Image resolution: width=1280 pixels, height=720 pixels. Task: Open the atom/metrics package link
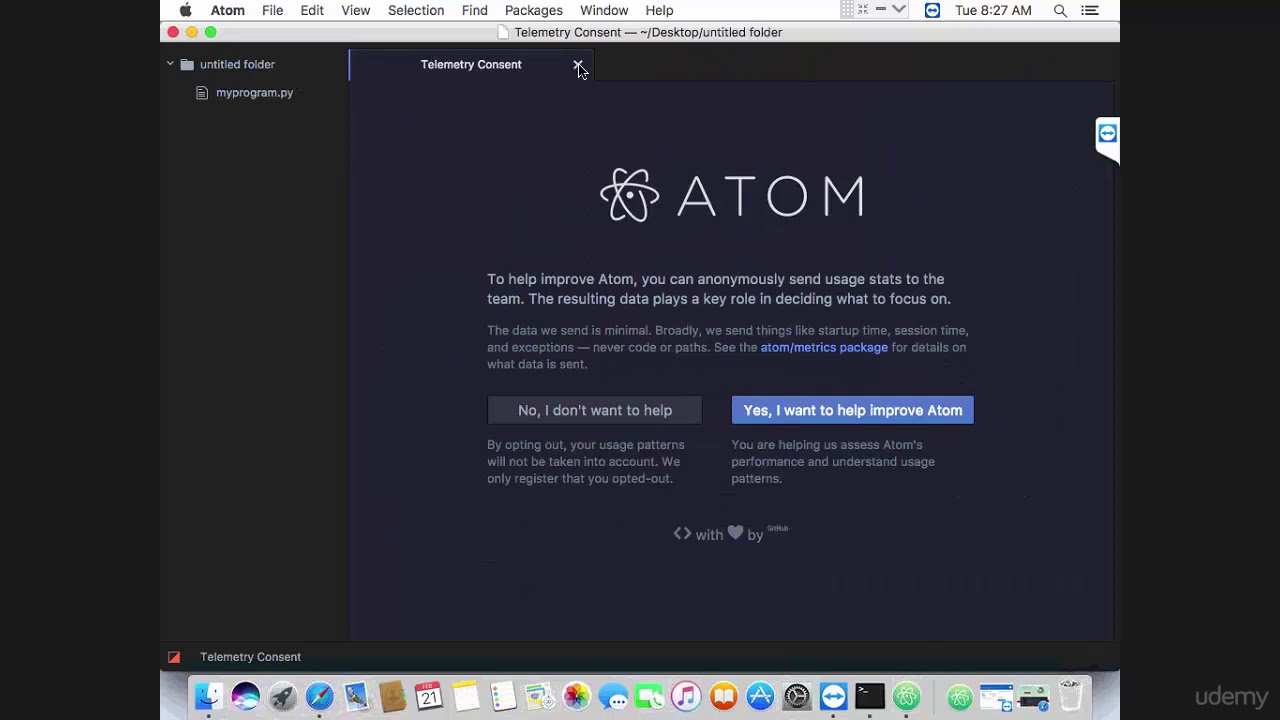[824, 347]
